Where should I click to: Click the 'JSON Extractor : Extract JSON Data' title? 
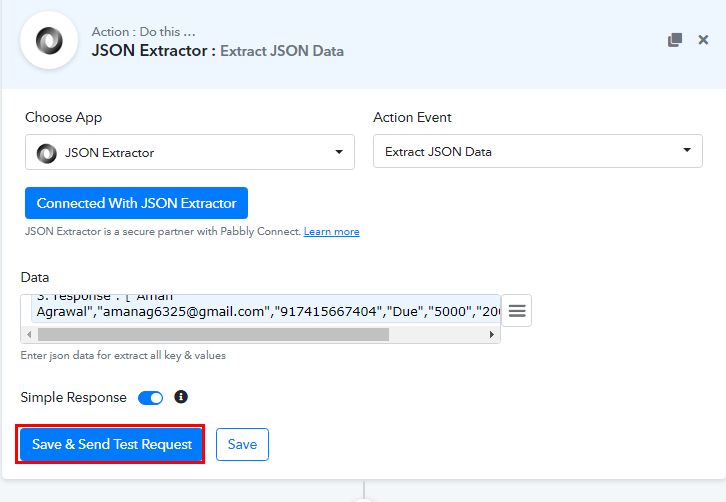pos(218,50)
